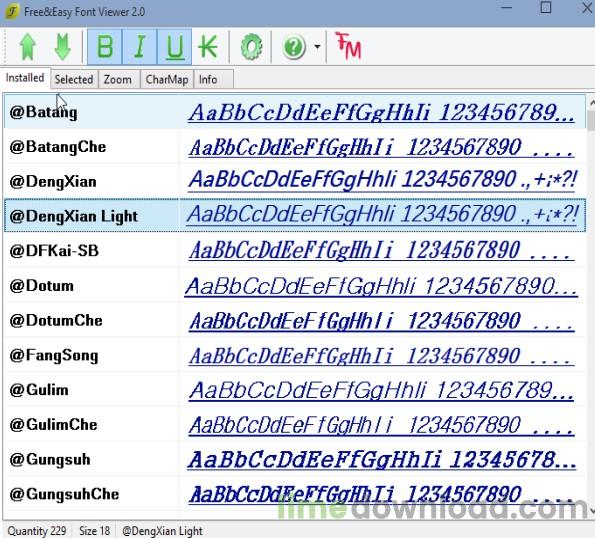This screenshot has width=595, height=538.
Task: Click the @BatangChe sample preview text
Action: coord(381,148)
